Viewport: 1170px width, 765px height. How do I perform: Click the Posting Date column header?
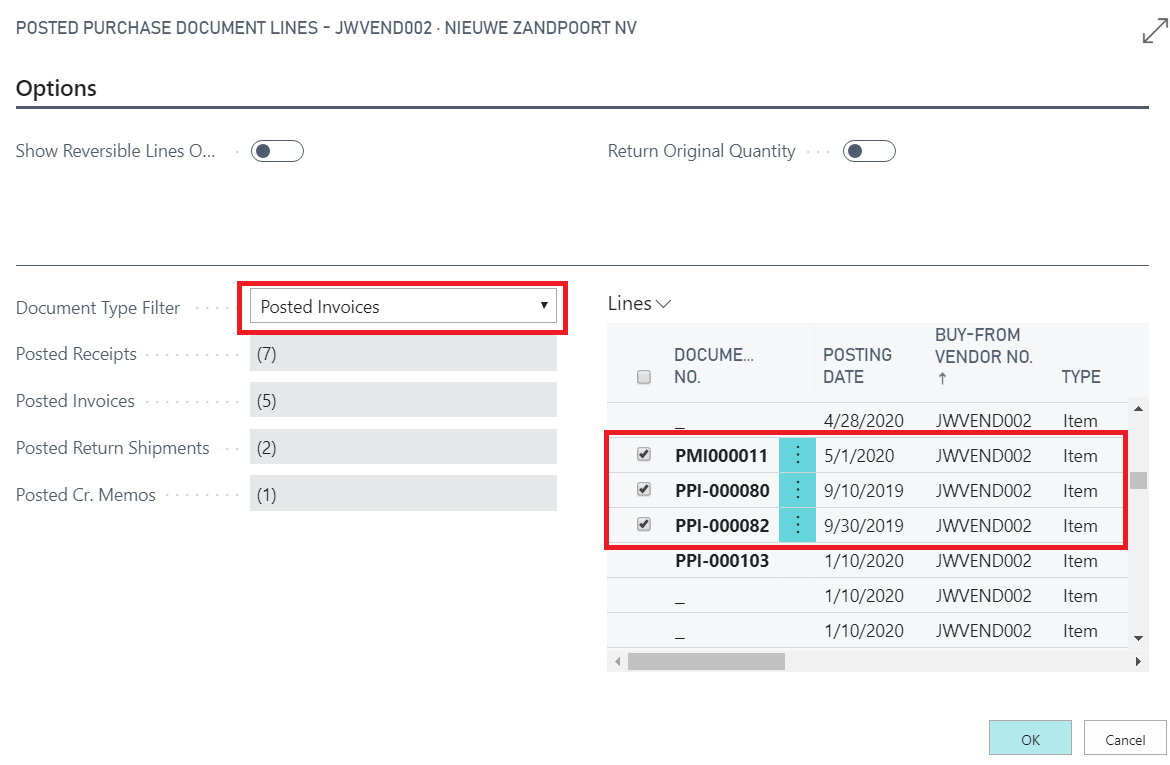[x=857, y=366]
